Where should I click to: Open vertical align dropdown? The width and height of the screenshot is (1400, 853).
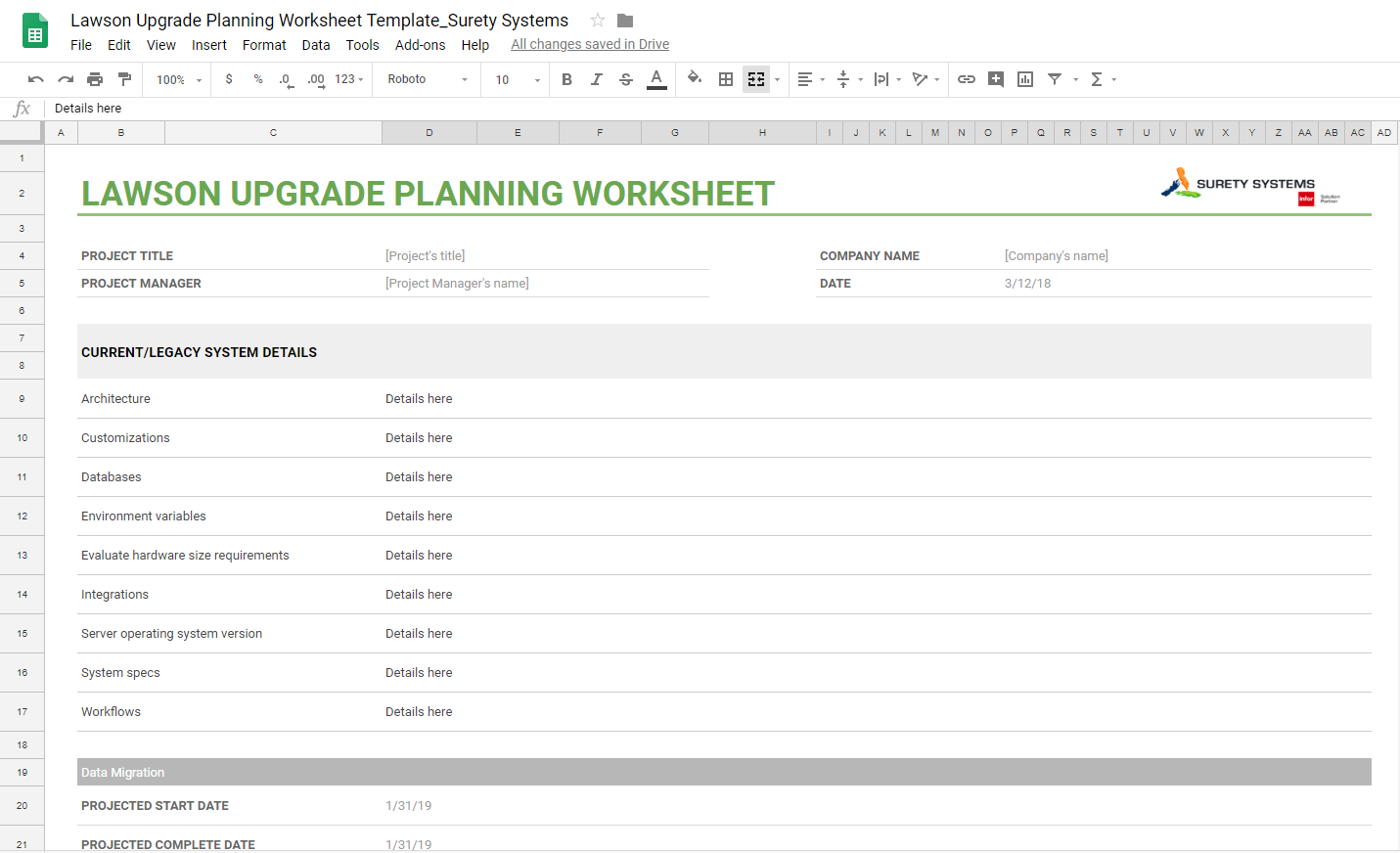point(849,79)
